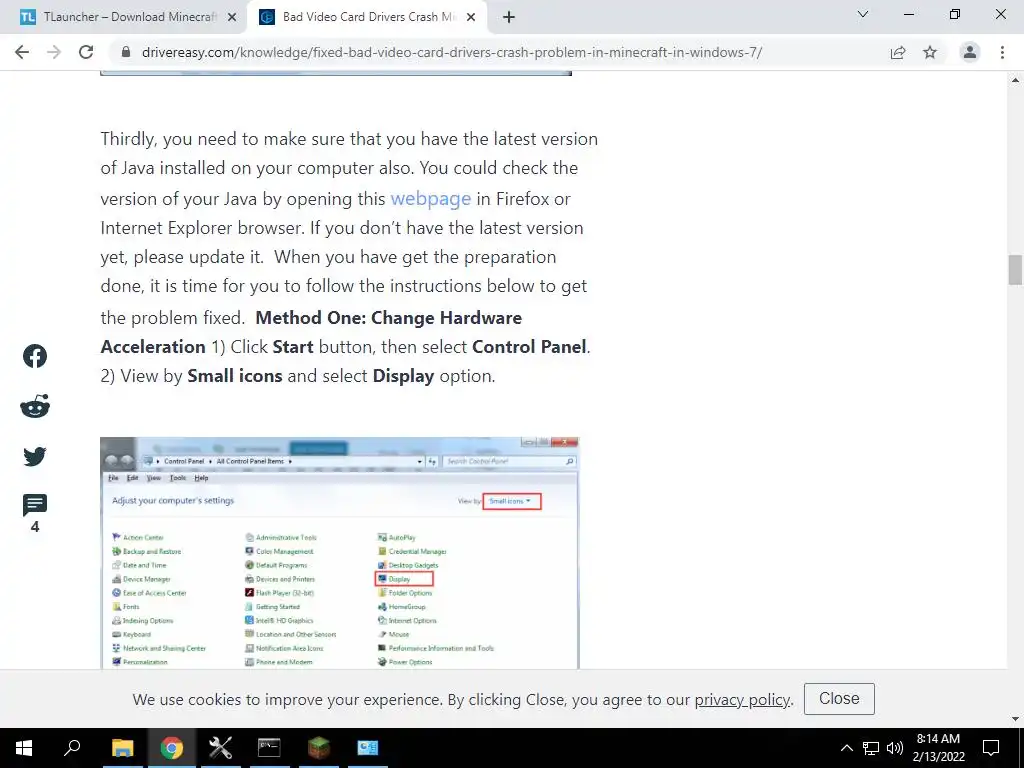1024x768 pixels.
Task: Open volume control tray icon
Action: click(x=895, y=748)
